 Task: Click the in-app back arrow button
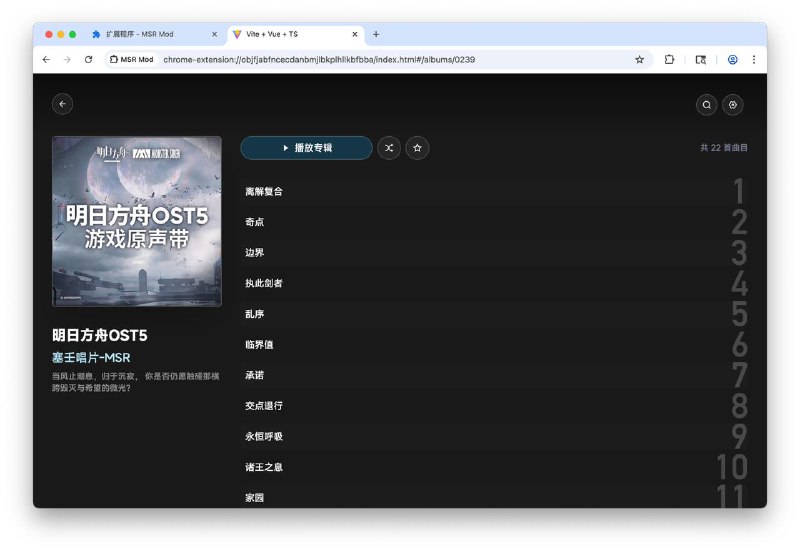62,104
